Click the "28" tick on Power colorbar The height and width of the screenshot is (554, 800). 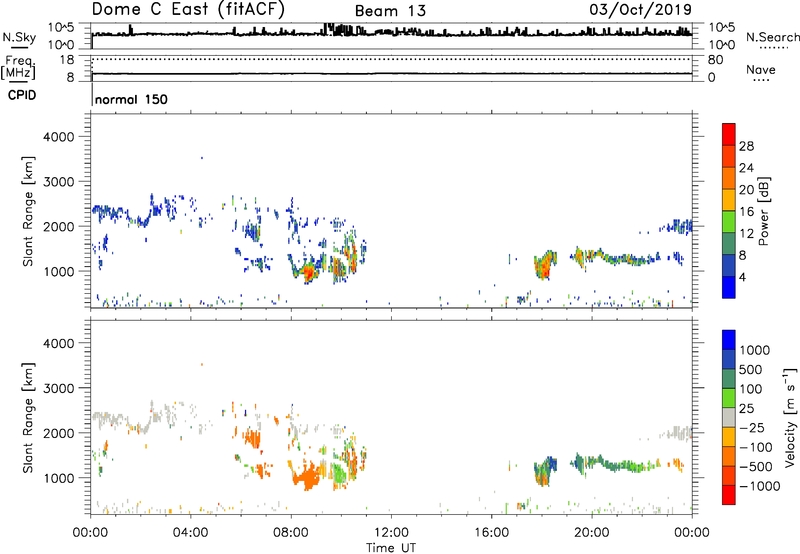tap(746, 146)
